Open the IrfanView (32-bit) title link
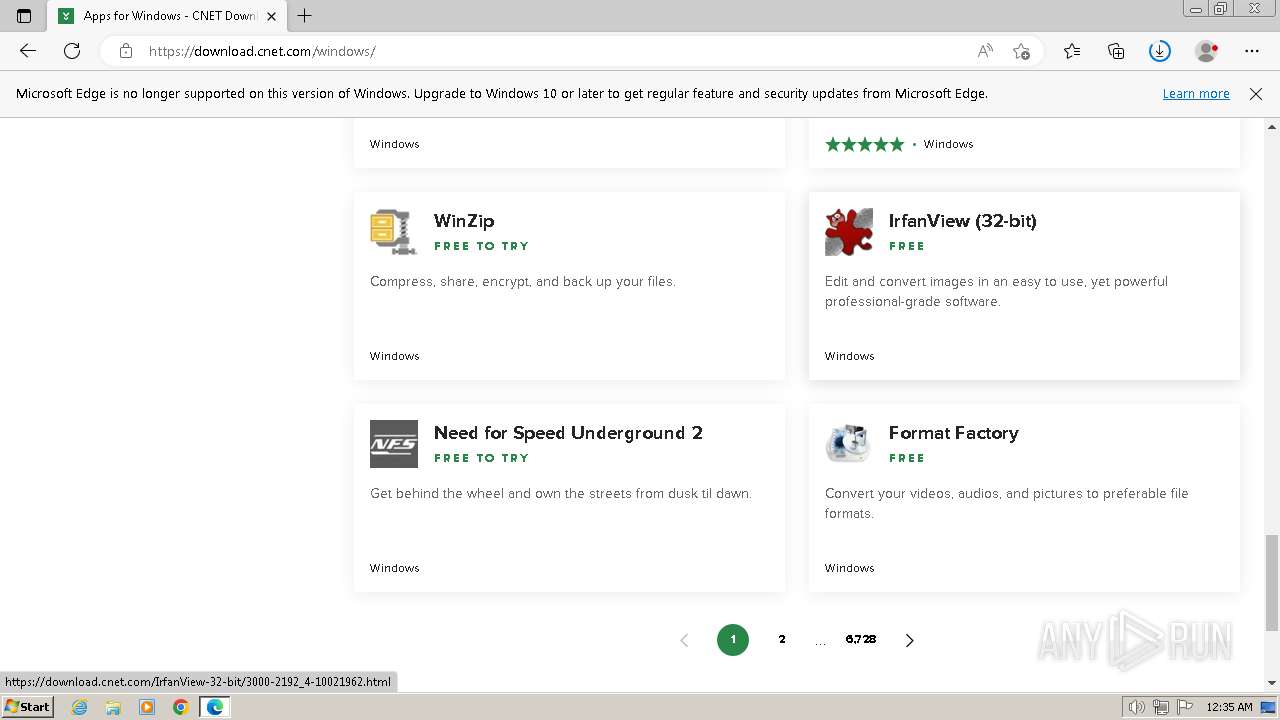Image resolution: width=1280 pixels, height=720 pixels. tap(962, 221)
